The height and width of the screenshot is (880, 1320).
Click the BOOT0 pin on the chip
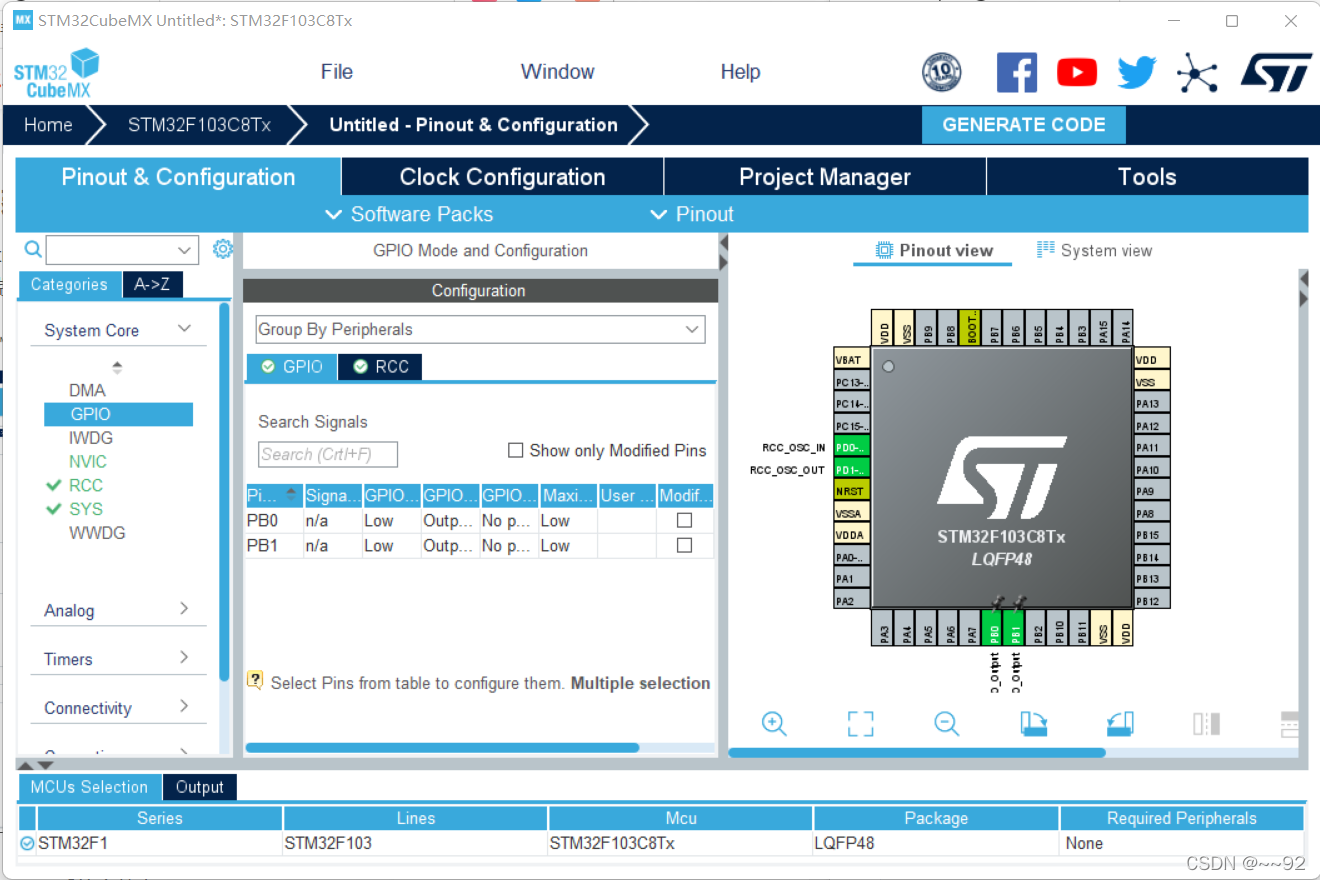[x=970, y=327]
